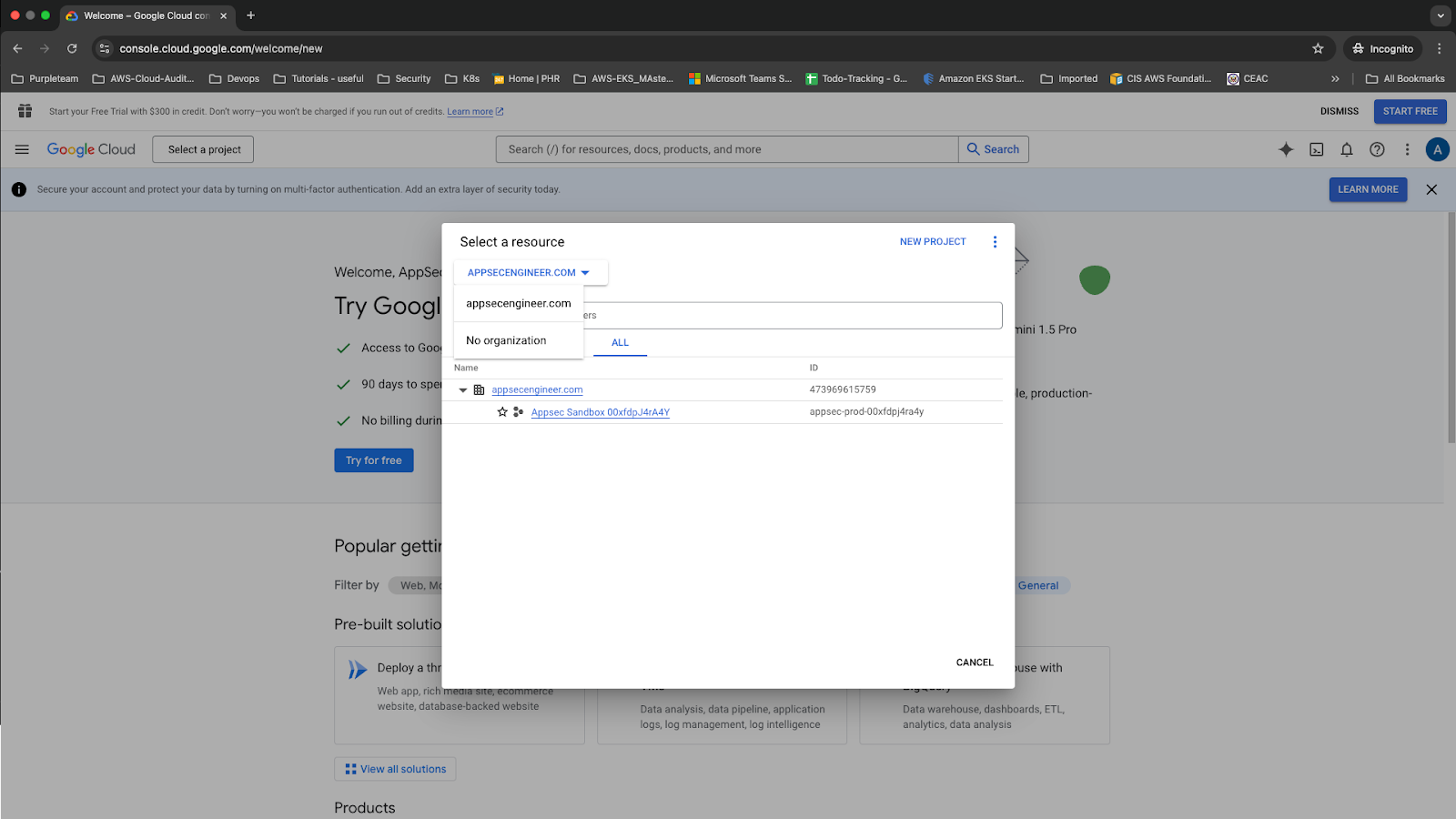This screenshot has height=819, width=1456.
Task: Open Home | PHR bookmark
Action: [x=526, y=78]
